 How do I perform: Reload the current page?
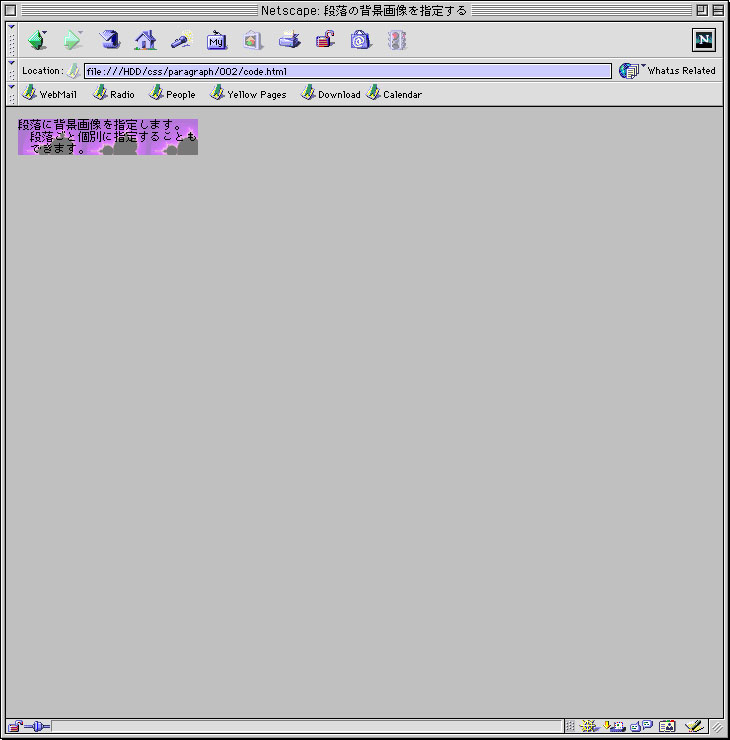click(109, 40)
